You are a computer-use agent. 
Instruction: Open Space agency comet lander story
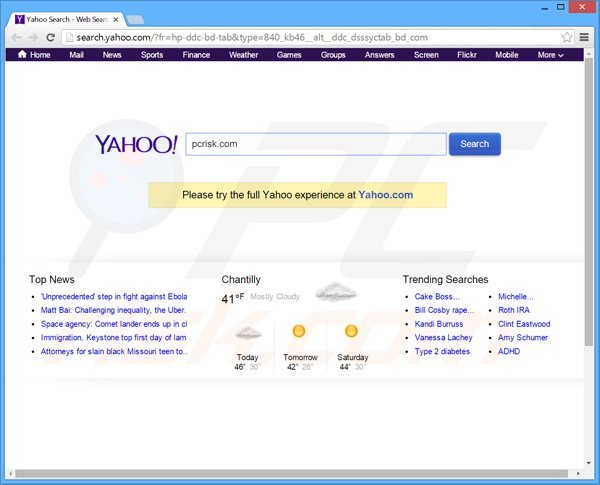(x=114, y=324)
